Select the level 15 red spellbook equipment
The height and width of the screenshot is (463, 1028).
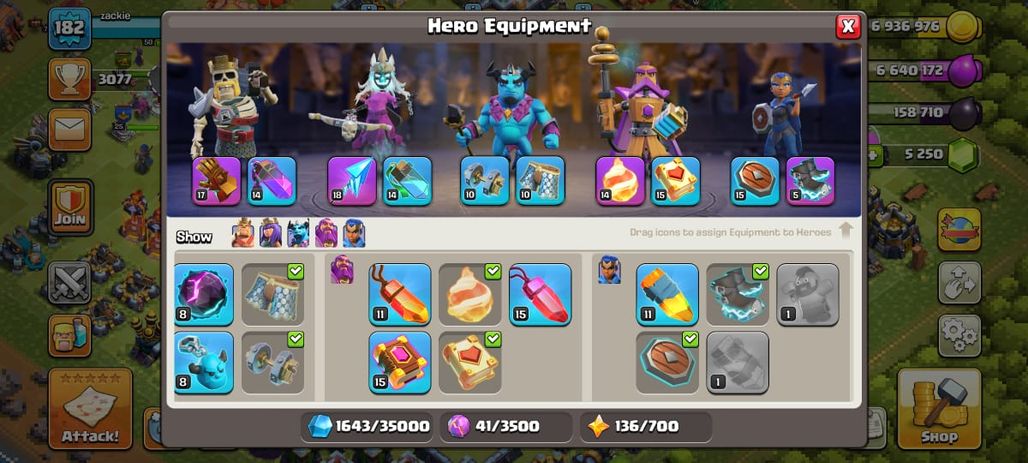point(399,362)
